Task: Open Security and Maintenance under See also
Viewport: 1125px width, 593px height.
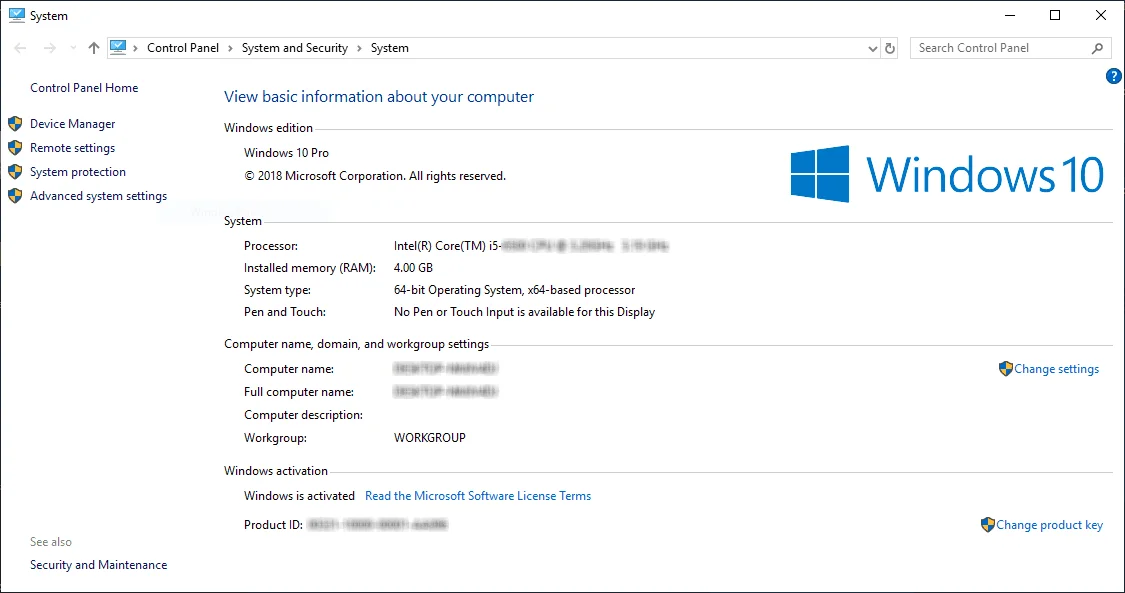Action: [98, 564]
